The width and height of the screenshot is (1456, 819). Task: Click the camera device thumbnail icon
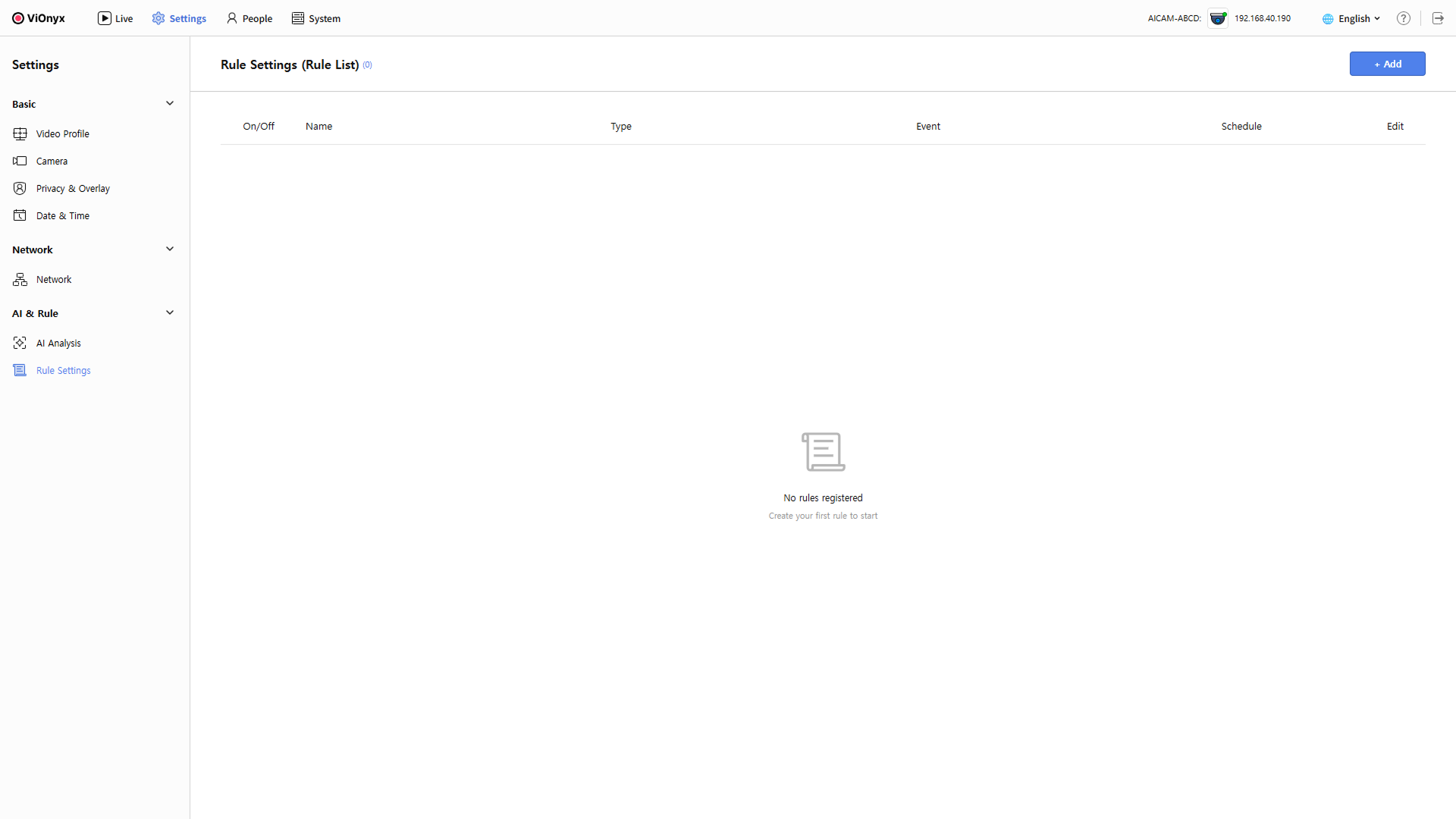(x=1218, y=18)
